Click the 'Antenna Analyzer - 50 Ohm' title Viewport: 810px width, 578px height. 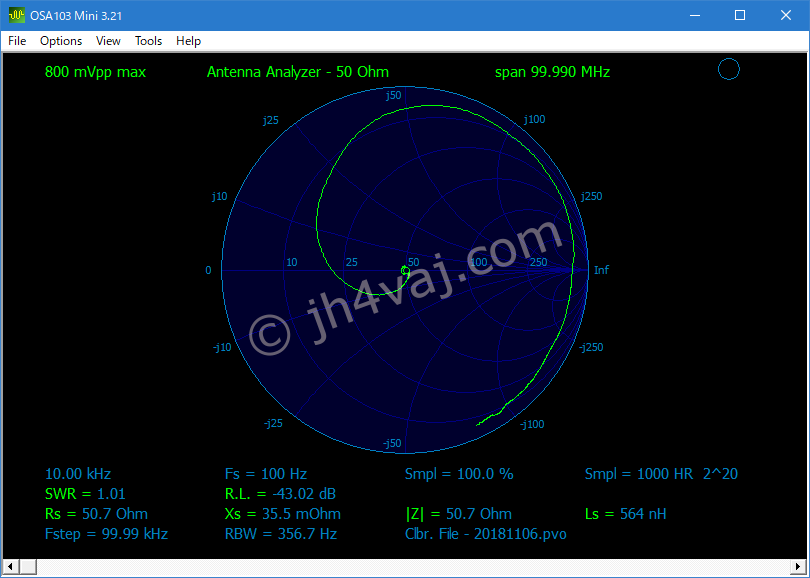pyautogui.click(x=298, y=72)
